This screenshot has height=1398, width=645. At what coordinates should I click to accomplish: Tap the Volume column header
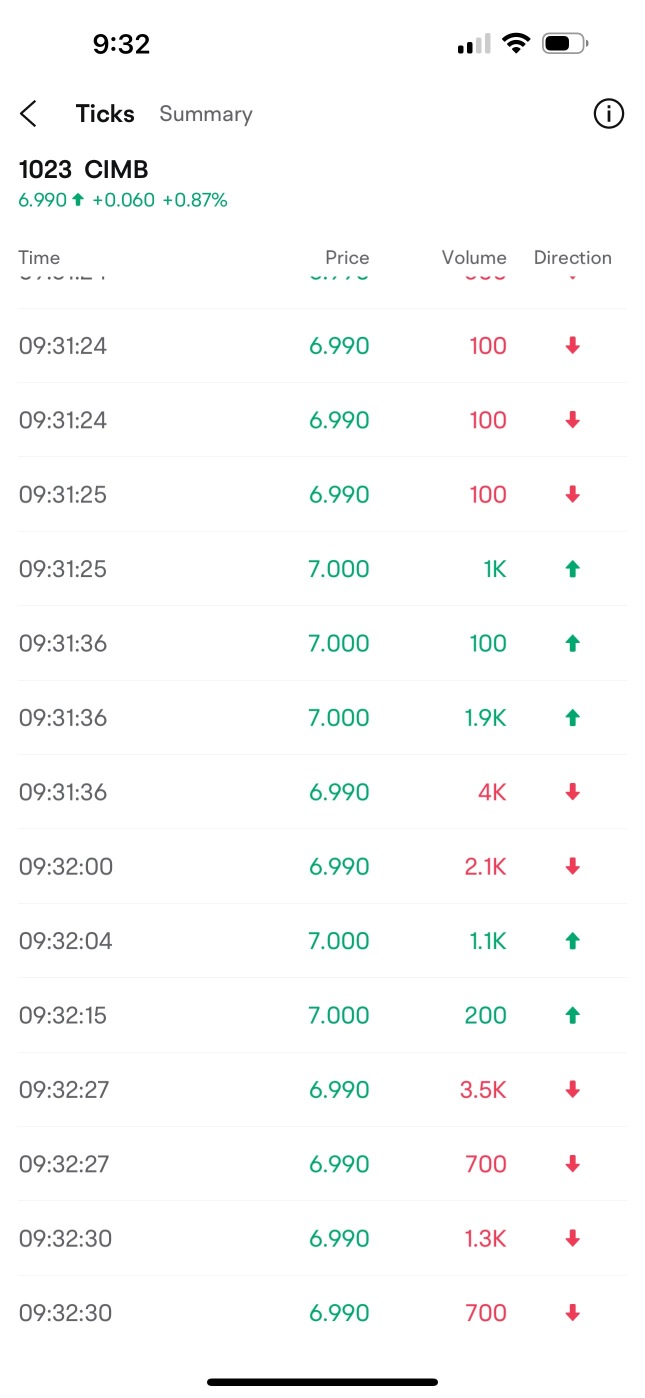coord(474,258)
